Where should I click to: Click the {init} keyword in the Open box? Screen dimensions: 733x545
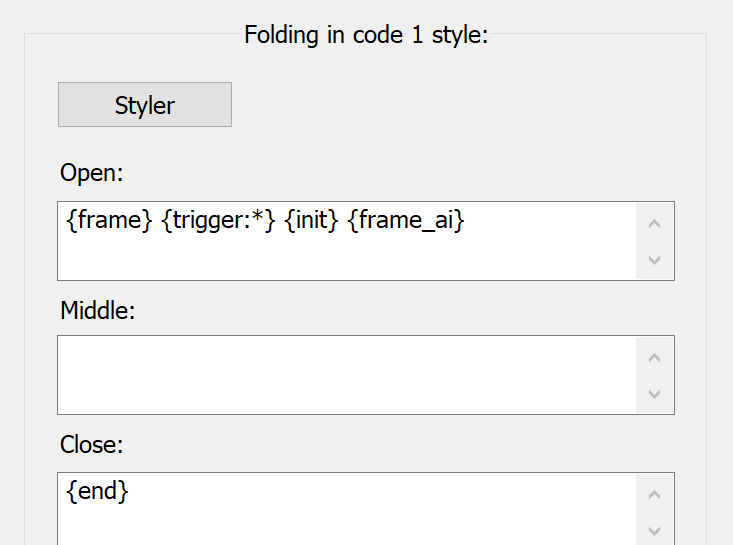click(311, 220)
